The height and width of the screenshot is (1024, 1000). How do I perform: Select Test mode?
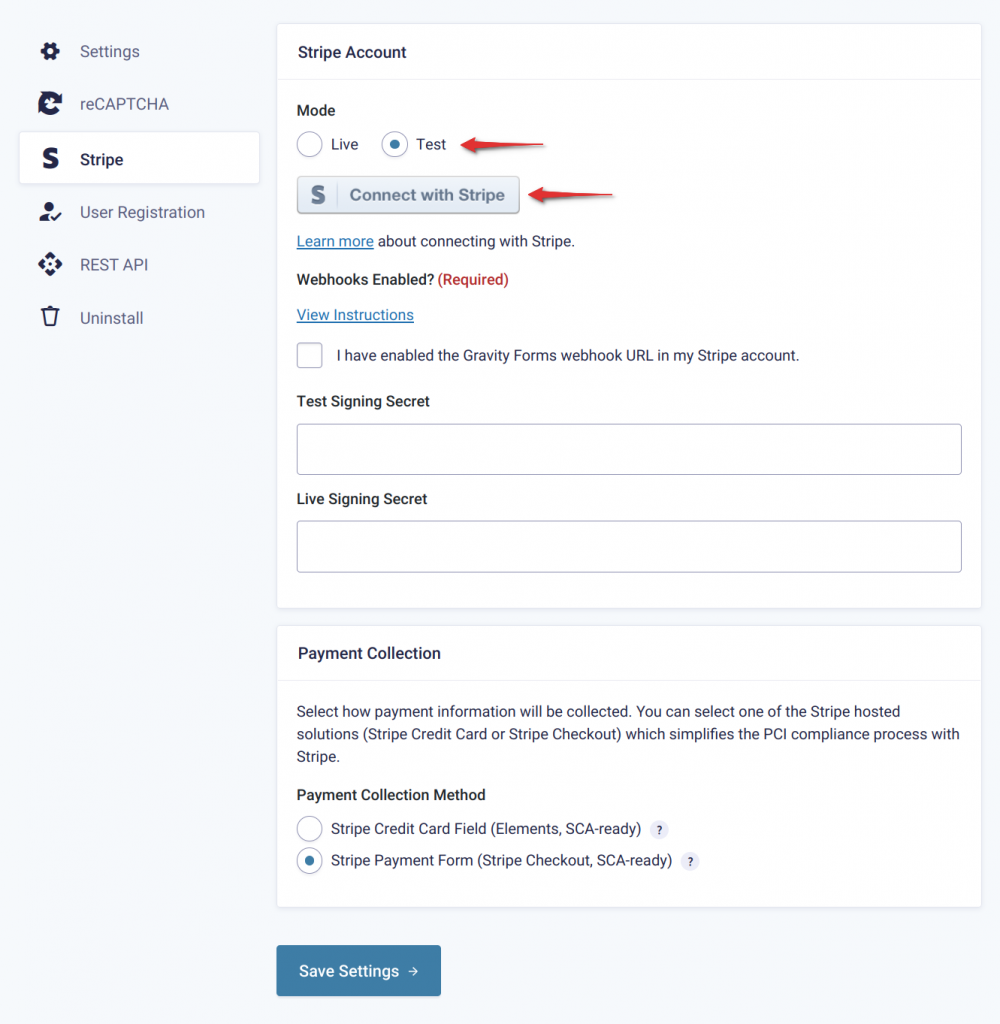(x=394, y=144)
